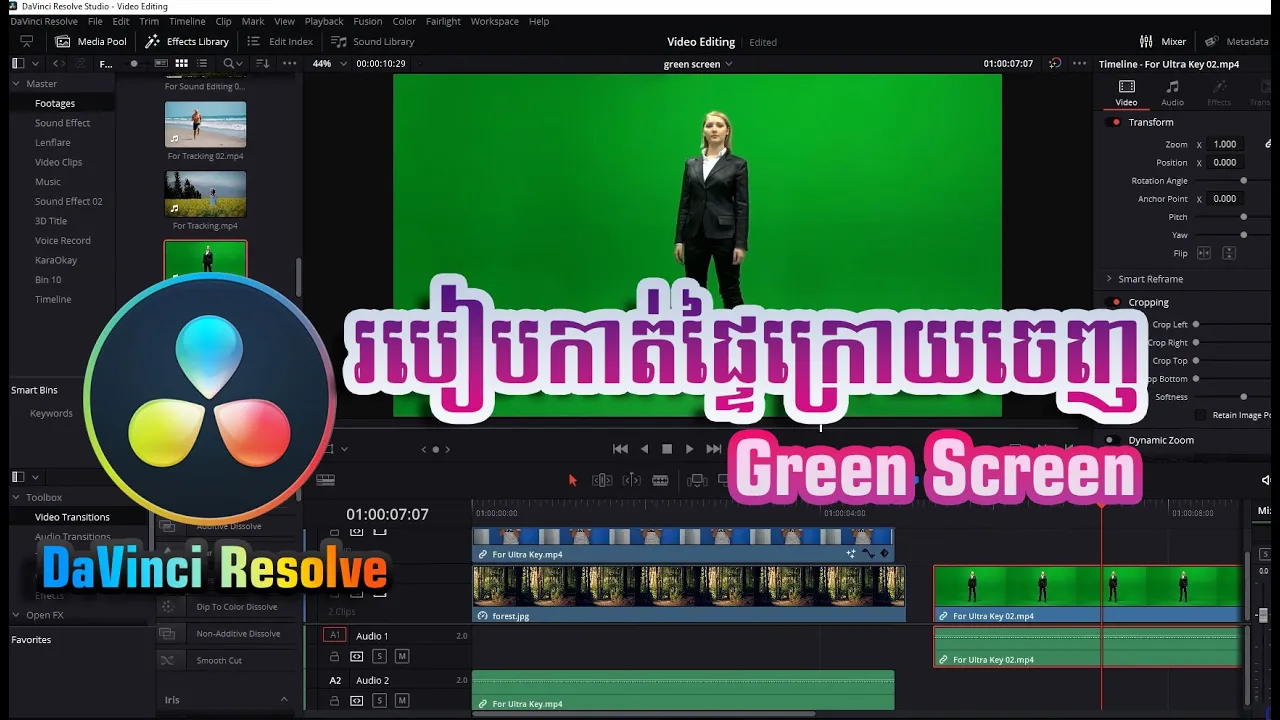Go to last frame of timeline
The image size is (1280, 720).
[714, 449]
